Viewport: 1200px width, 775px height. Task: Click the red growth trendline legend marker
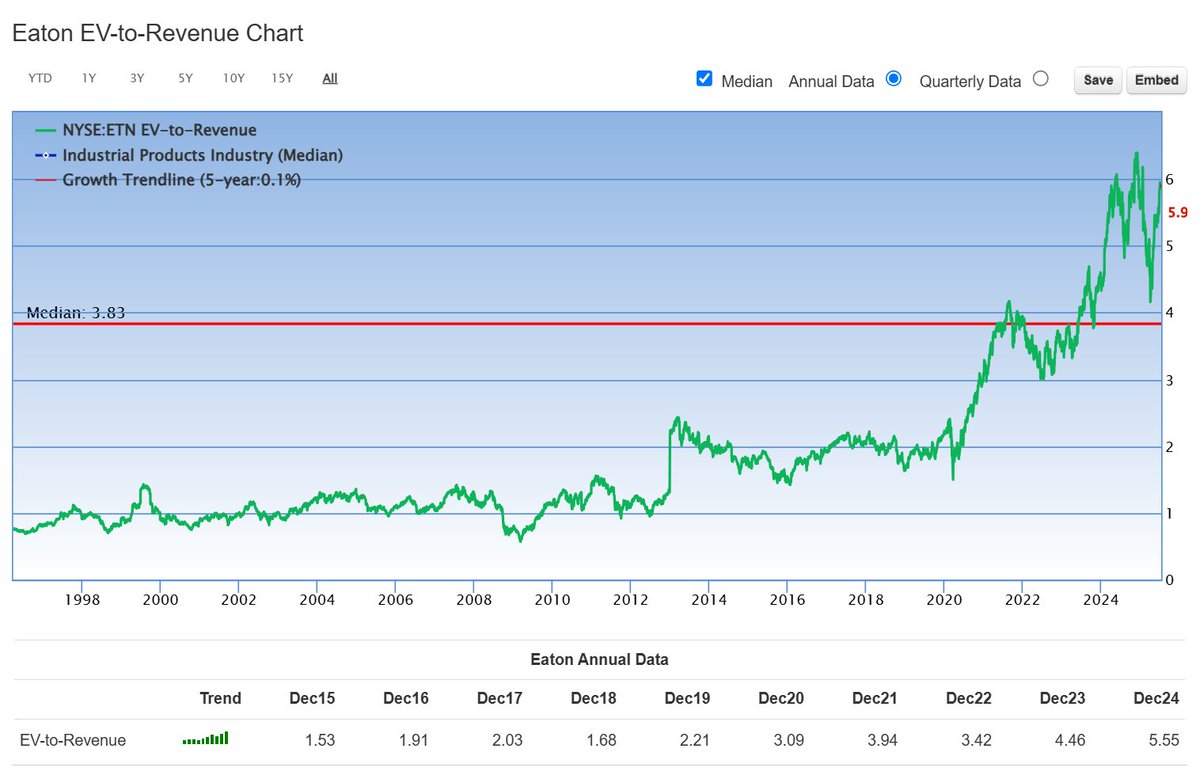pyautogui.click(x=46, y=180)
